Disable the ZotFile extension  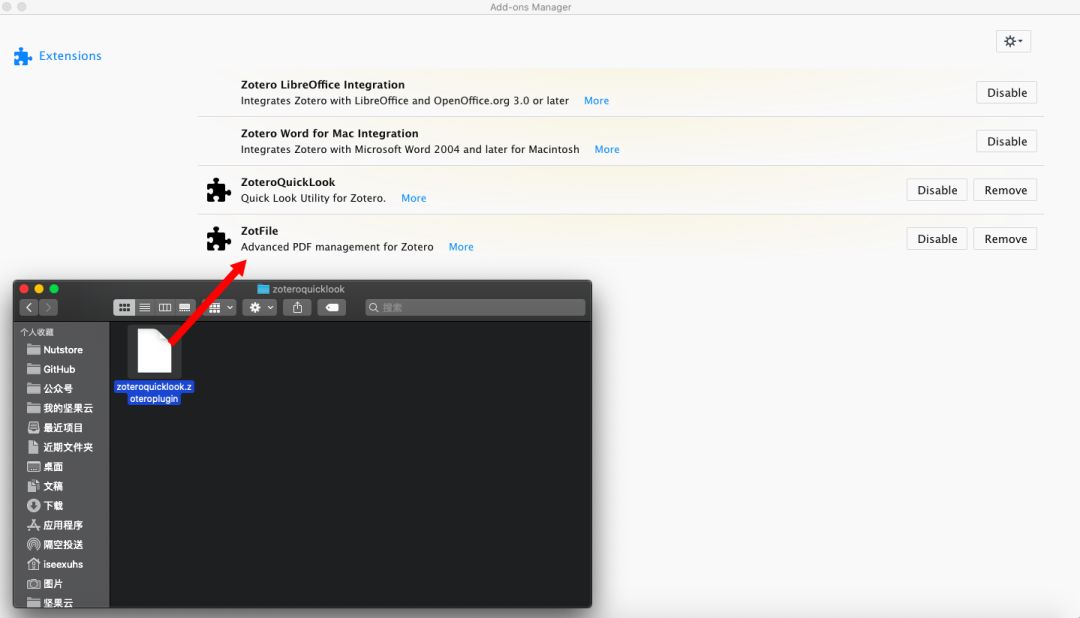937,239
